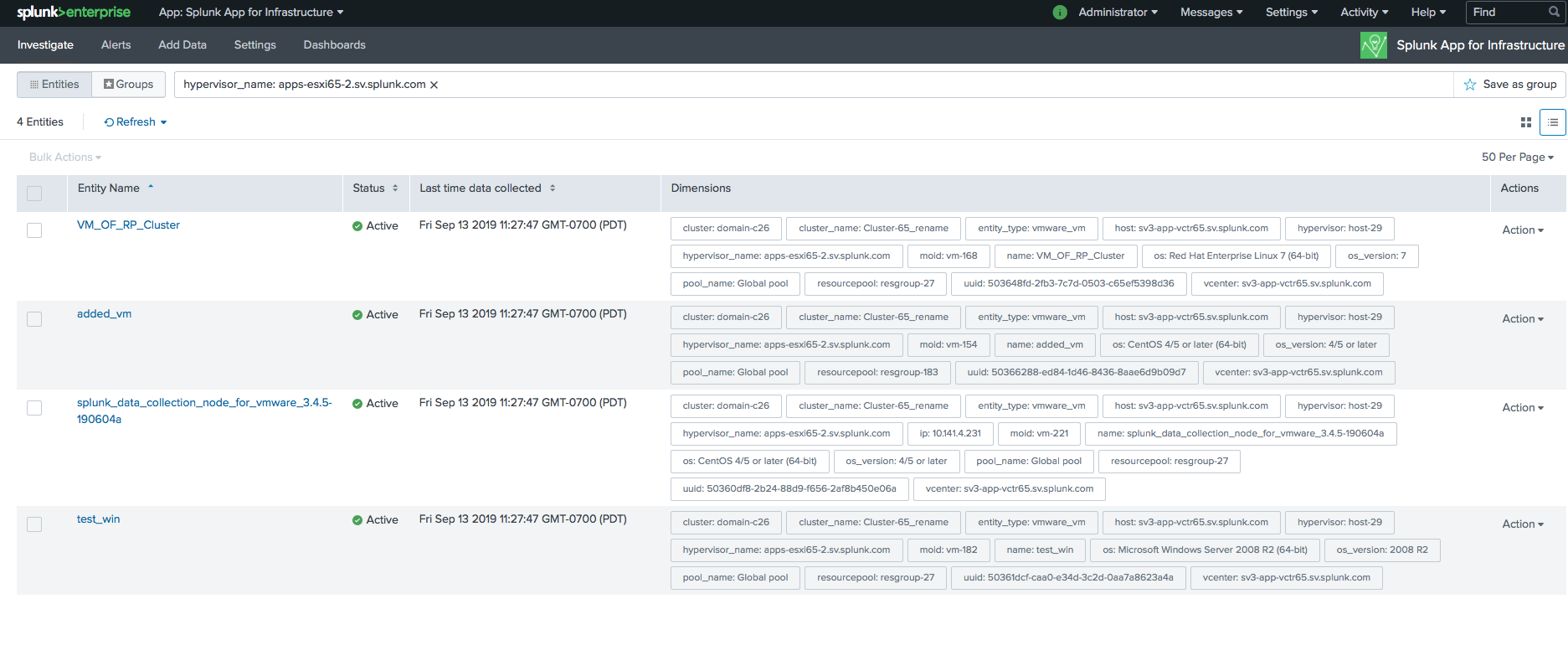Open the Administrator menu
Image resolution: width=1568 pixels, height=666 pixels.
click(1118, 13)
